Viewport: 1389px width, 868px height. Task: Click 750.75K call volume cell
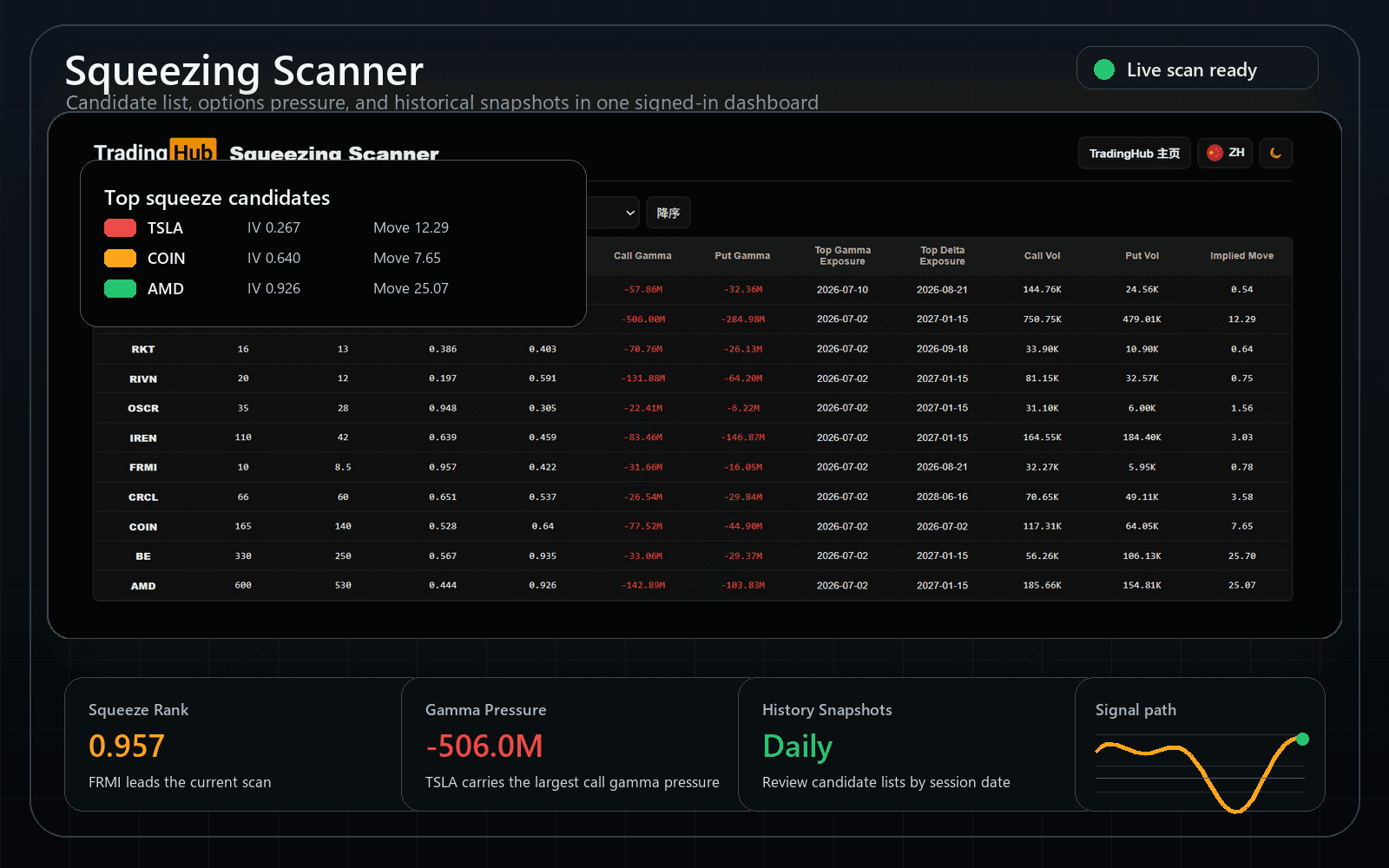[x=1042, y=319]
